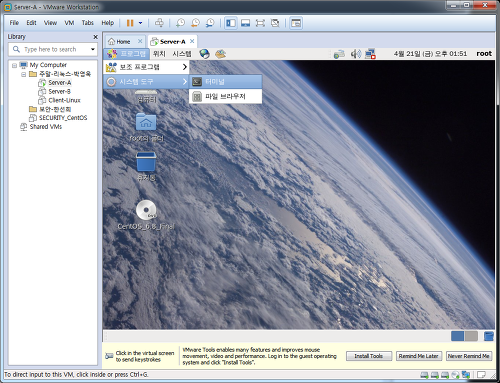The height and width of the screenshot is (383, 500).
Task: Click the guest volume speaker icon
Action: pos(356,54)
